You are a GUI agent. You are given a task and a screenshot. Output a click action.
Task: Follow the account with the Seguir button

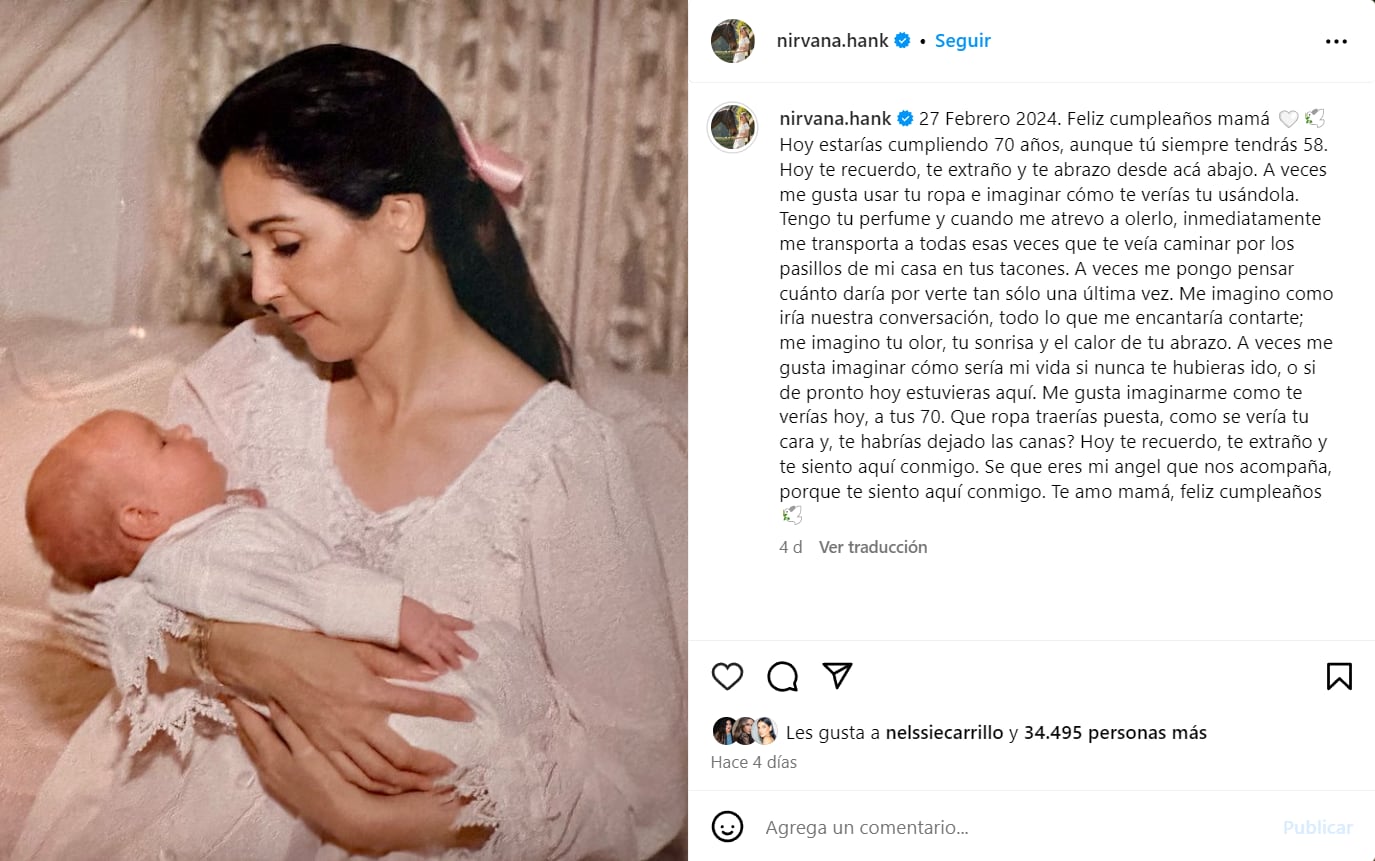click(963, 41)
